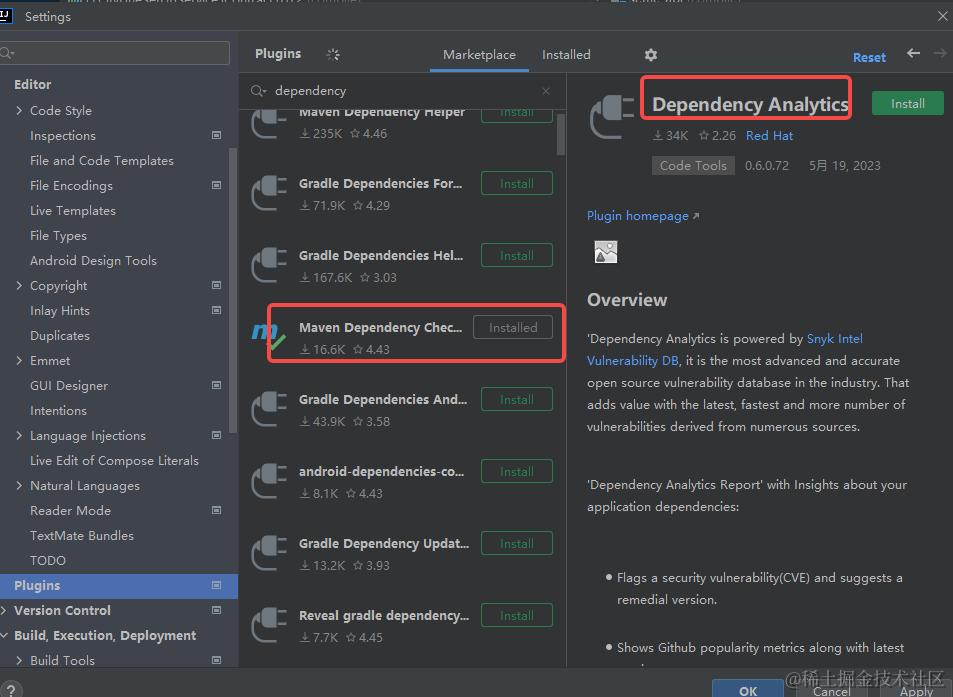Clear the dependency search text

(x=546, y=91)
